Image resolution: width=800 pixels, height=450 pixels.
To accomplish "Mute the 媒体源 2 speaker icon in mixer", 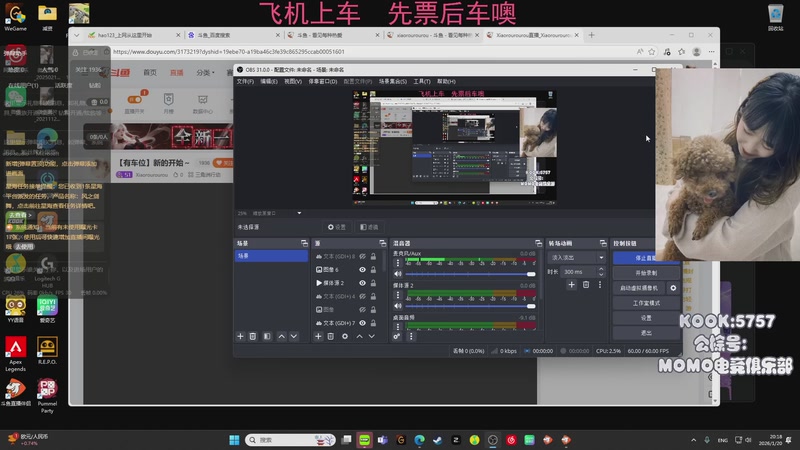I will [x=398, y=306].
